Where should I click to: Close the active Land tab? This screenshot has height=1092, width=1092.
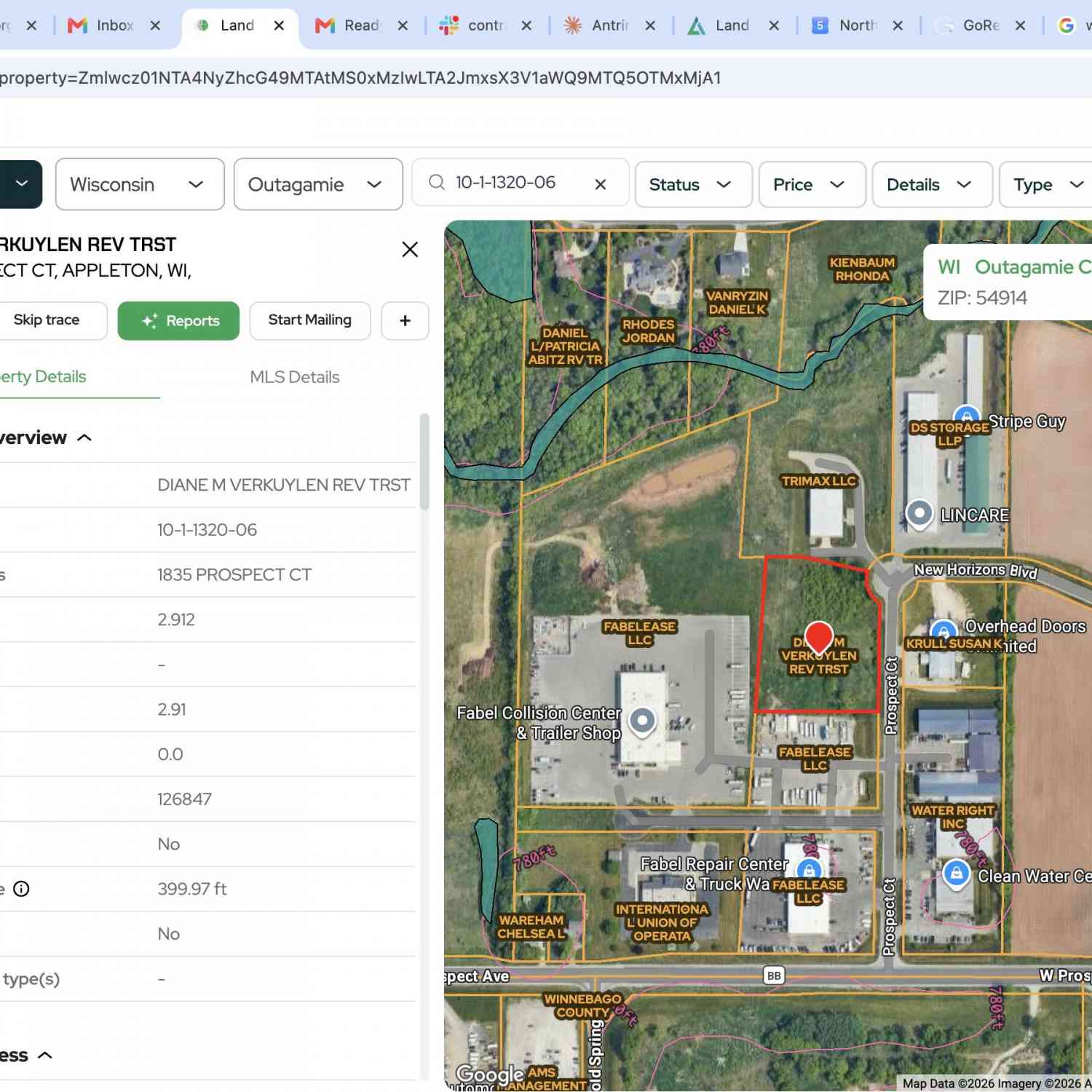(x=279, y=25)
